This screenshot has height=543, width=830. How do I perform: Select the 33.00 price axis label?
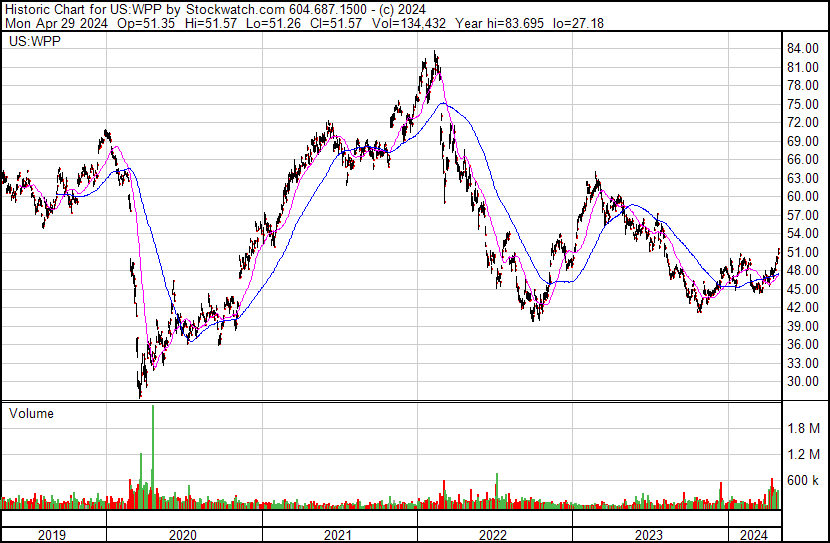(803, 363)
